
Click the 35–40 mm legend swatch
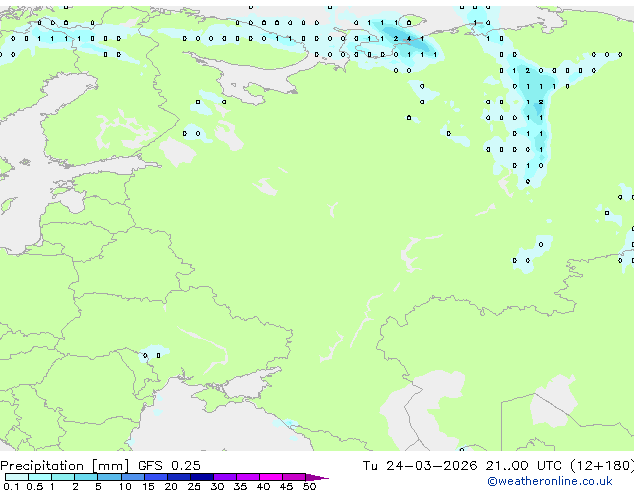coord(248,477)
